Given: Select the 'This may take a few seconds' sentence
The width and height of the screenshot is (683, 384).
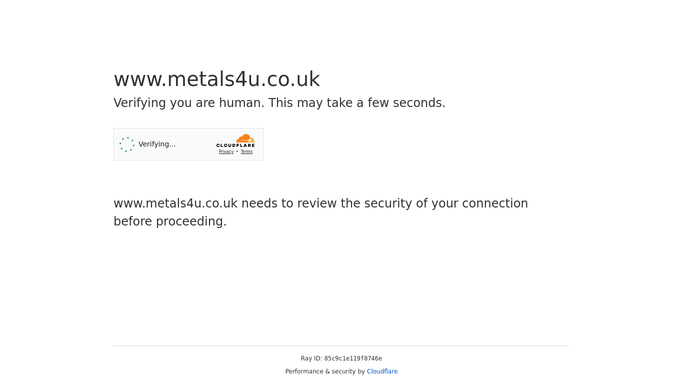Looking at the screenshot, I should (x=357, y=103).
